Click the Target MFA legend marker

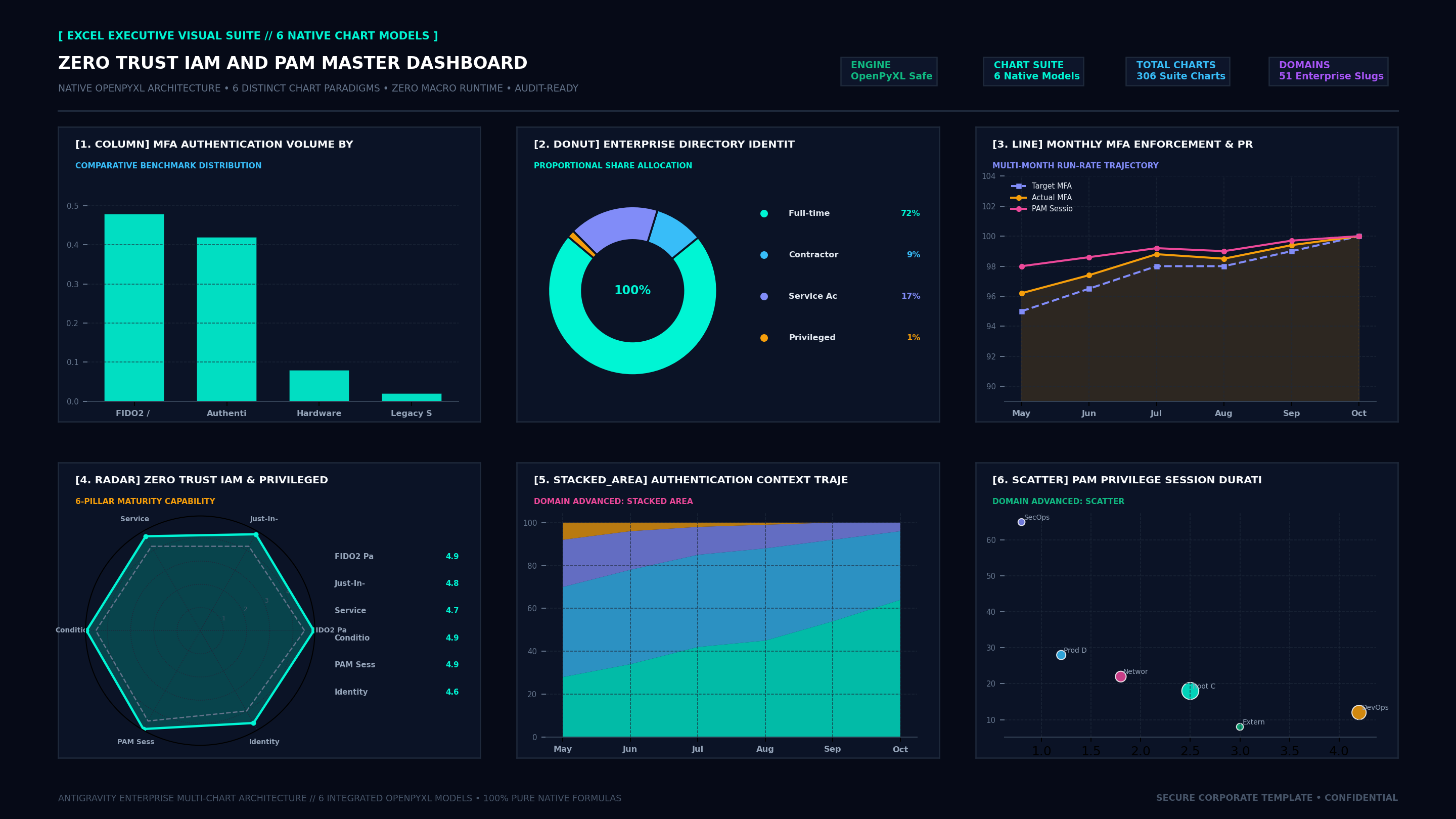point(1019,186)
